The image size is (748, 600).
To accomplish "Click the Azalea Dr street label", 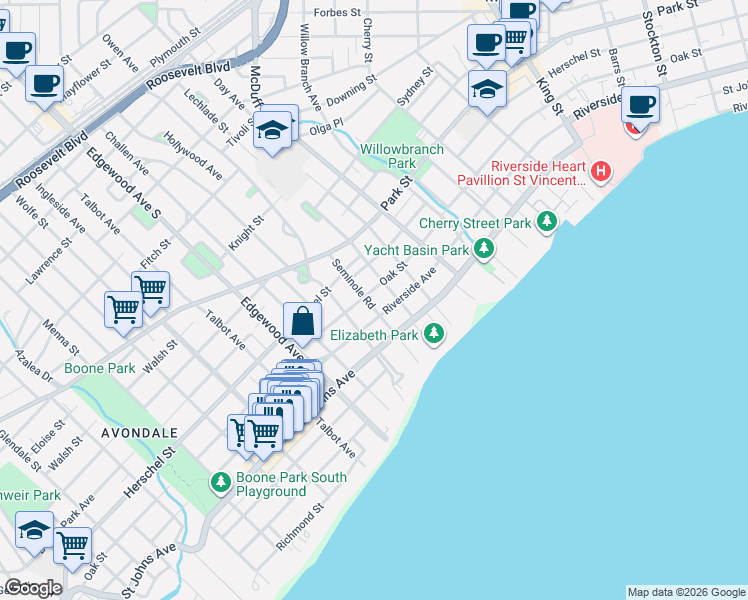I will tap(34, 366).
